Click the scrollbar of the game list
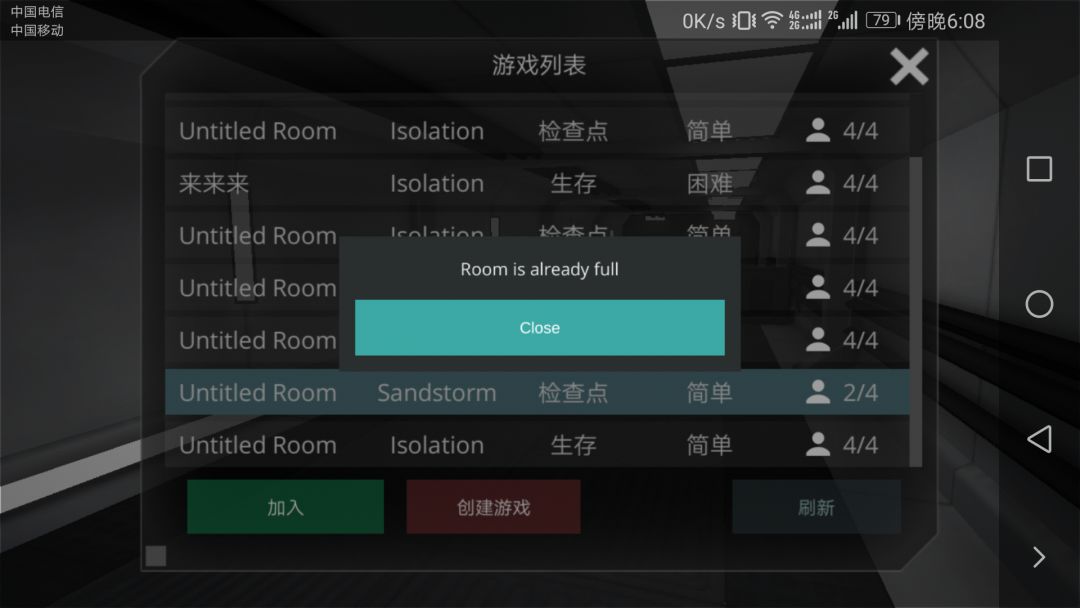 (916, 312)
